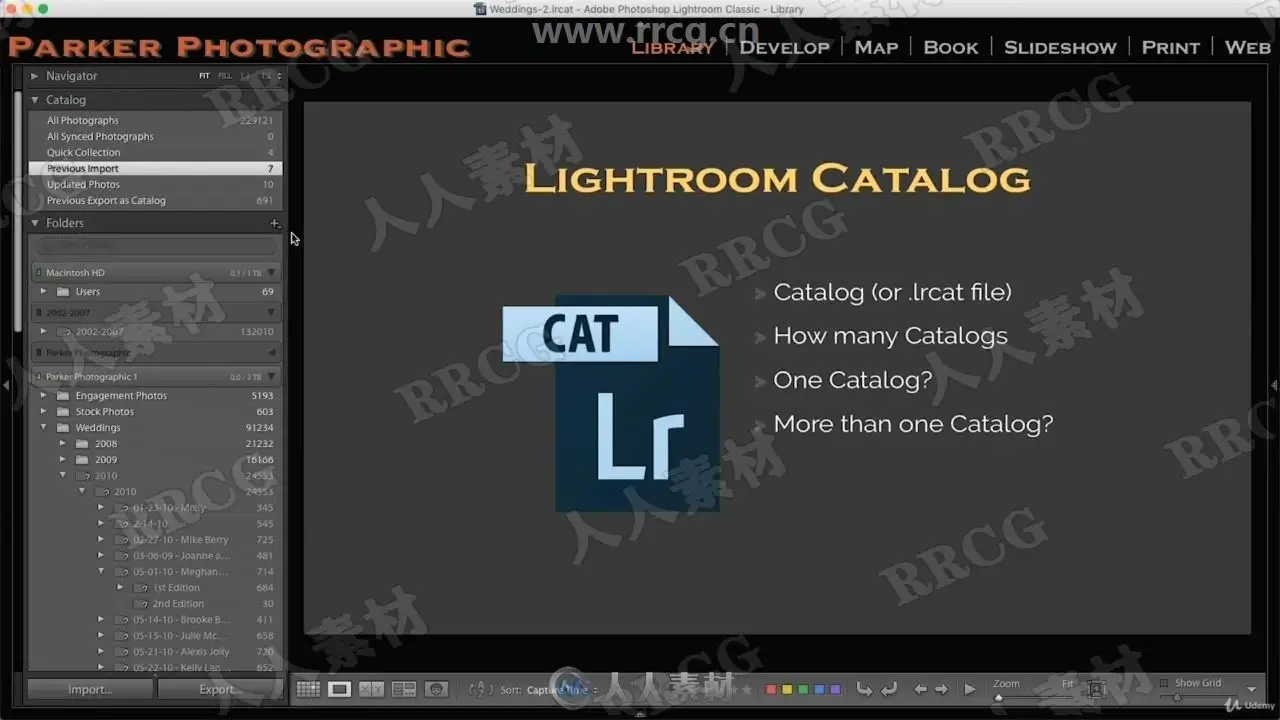Screen dimensions: 1280x720
Task: Rotate photo counterclockwise
Action: click(x=864, y=689)
